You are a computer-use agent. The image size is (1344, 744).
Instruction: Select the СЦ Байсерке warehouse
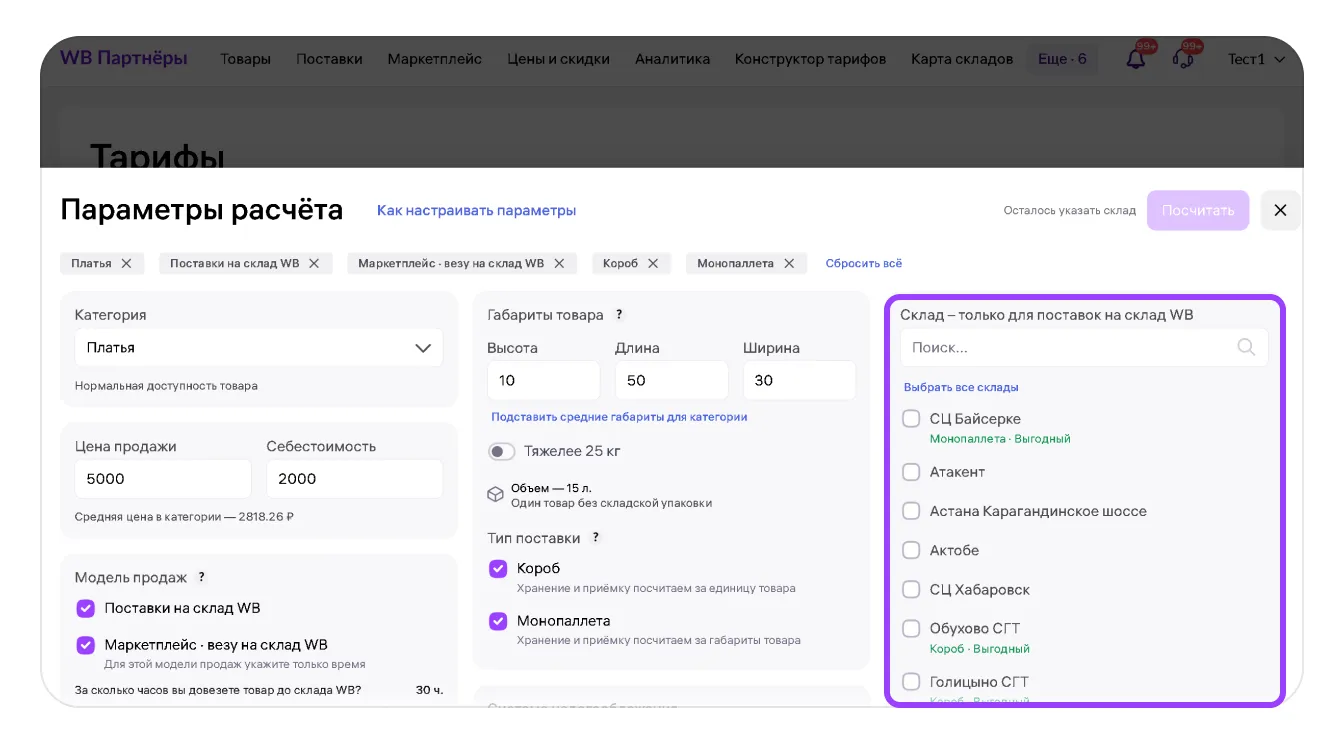(911, 419)
